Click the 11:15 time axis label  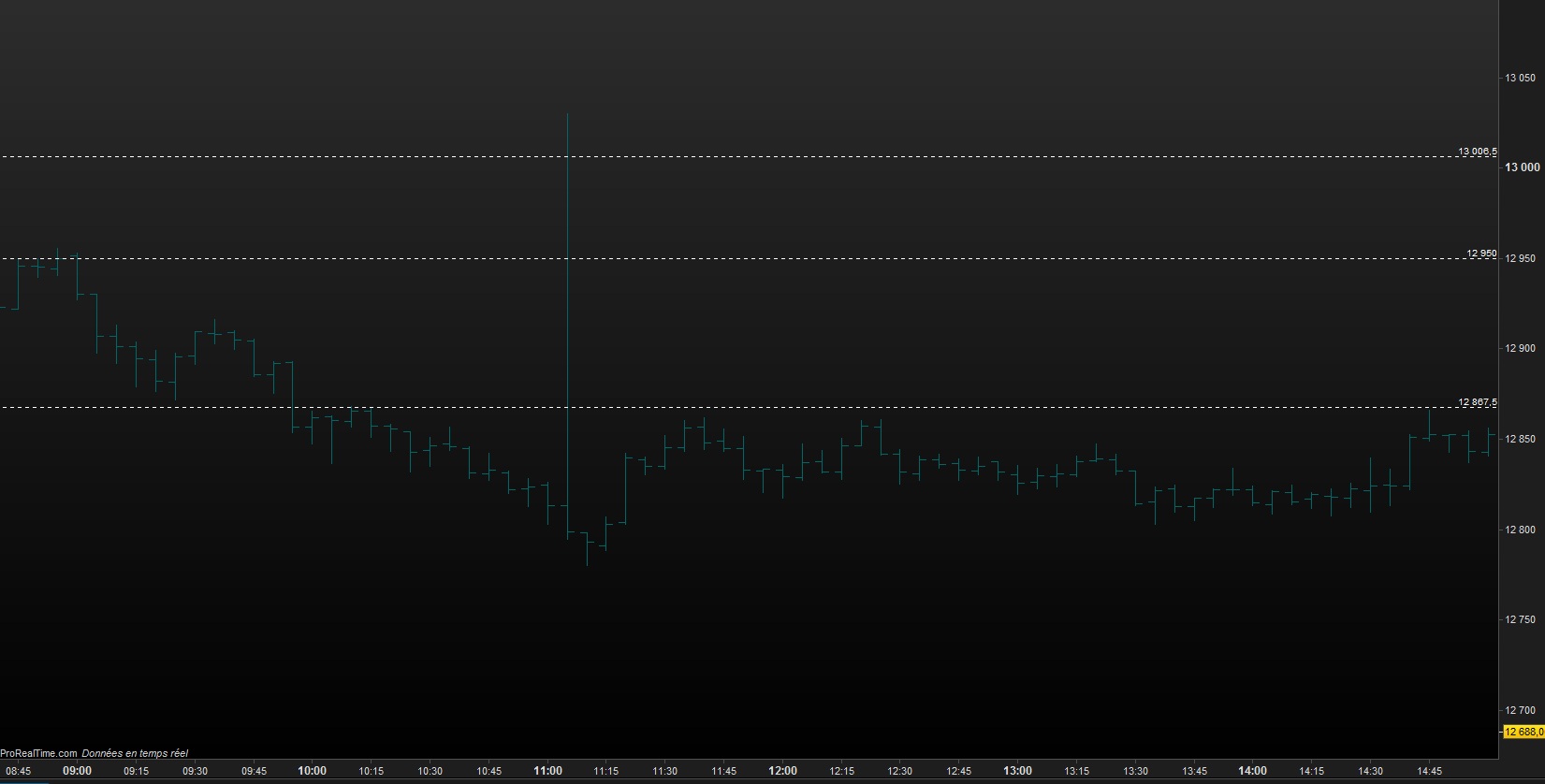[x=606, y=772]
